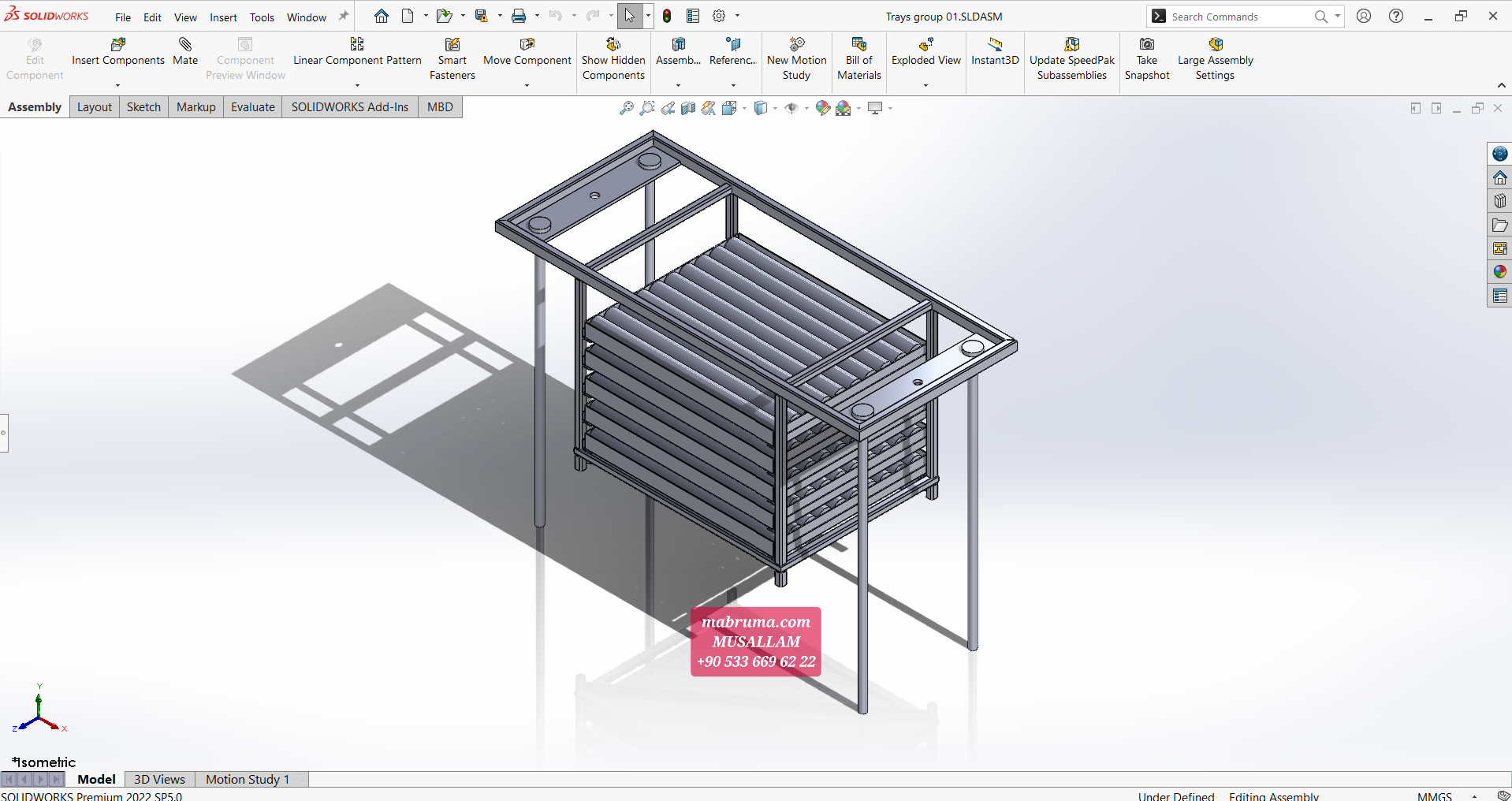This screenshot has width=1512, height=801.
Task: Click Update SpeedPak Subassemblies
Action: click(1072, 59)
